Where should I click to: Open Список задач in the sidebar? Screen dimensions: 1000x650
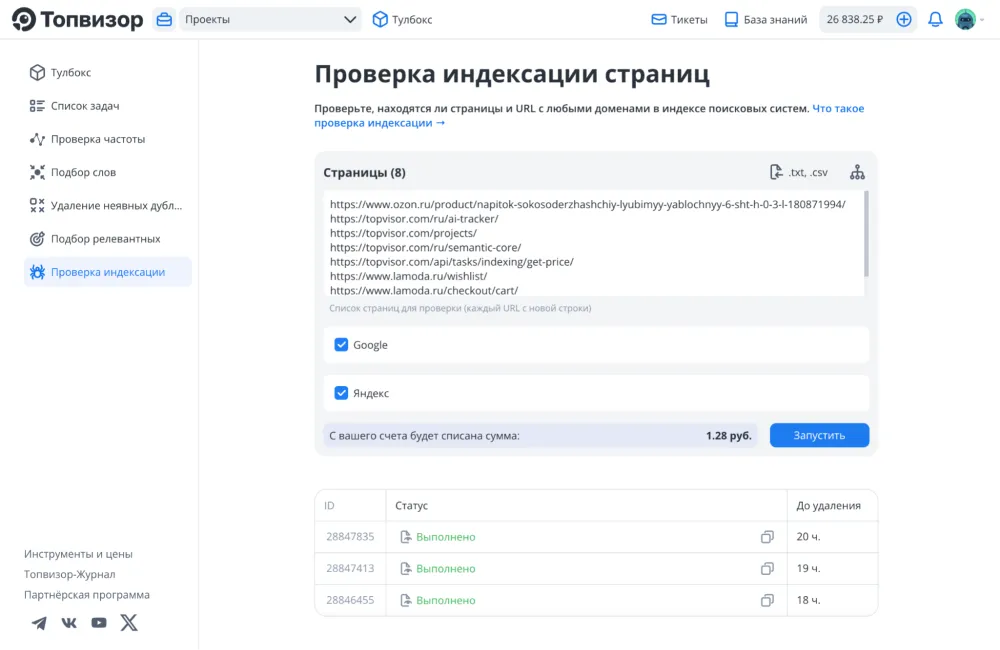pos(108,106)
